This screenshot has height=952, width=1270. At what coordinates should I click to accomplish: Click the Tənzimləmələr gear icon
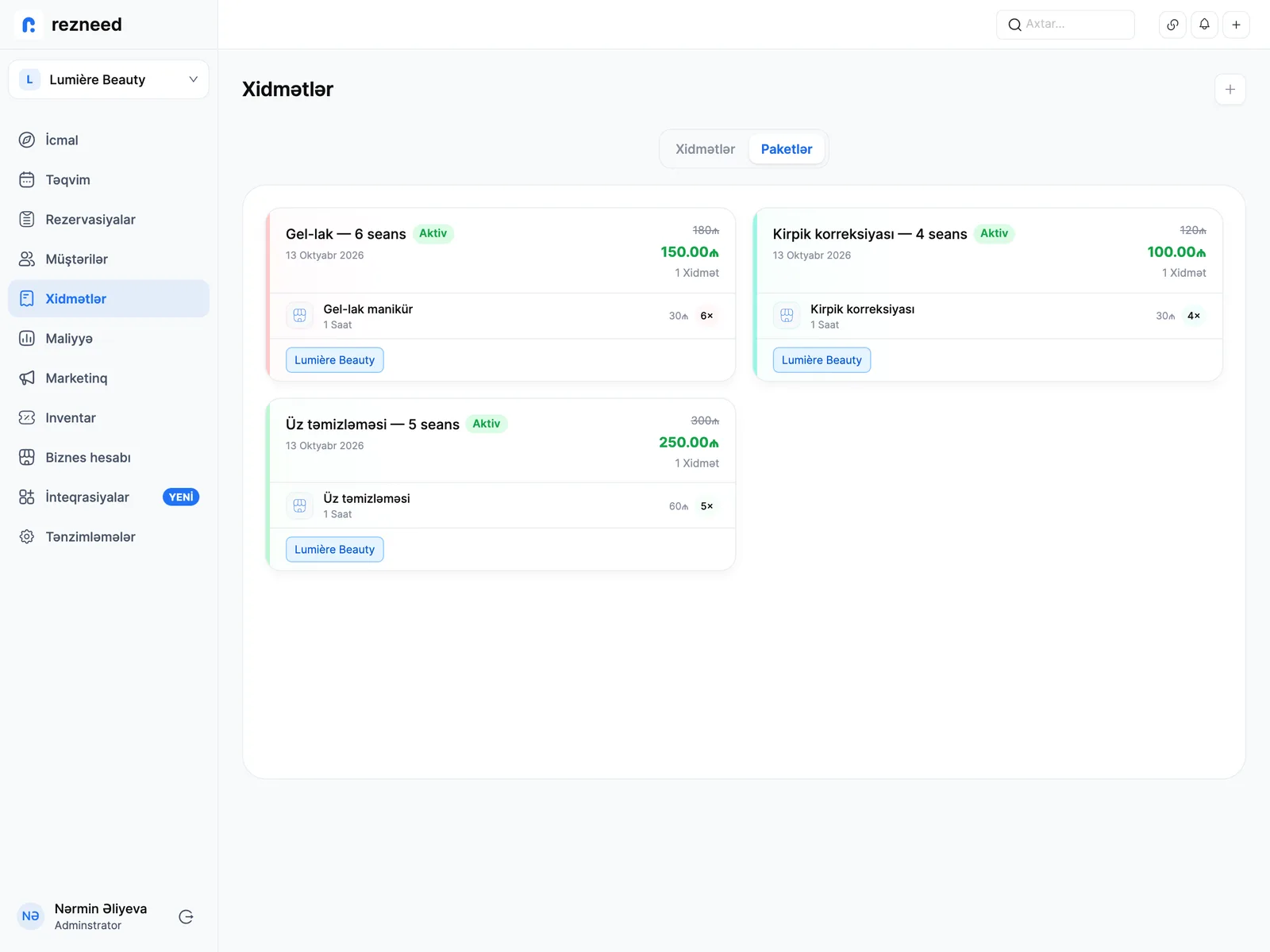click(27, 537)
